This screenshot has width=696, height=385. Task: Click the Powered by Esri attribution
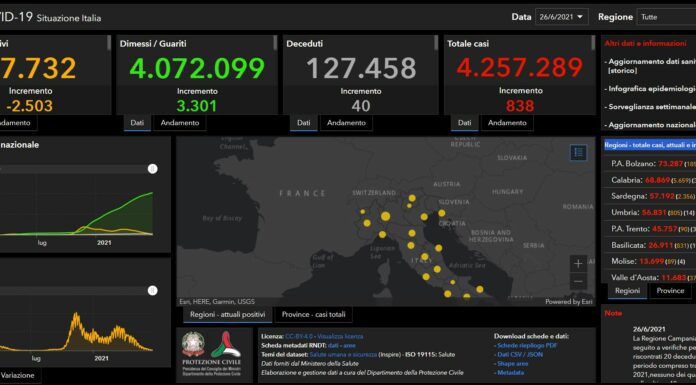pyautogui.click(x=569, y=302)
